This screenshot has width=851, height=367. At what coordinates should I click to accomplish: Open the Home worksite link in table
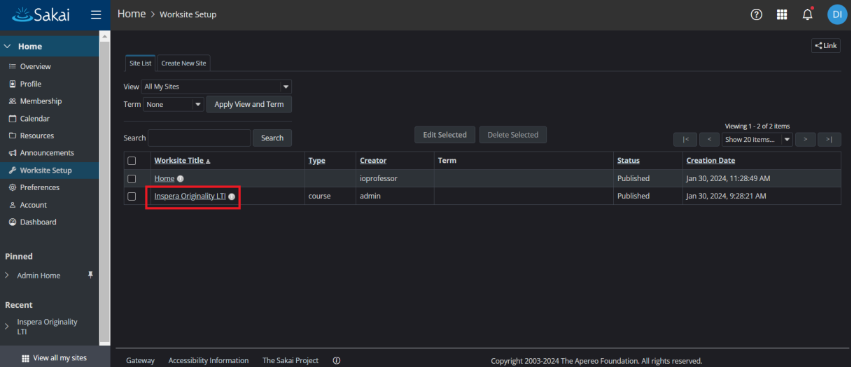click(x=164, y=179)
